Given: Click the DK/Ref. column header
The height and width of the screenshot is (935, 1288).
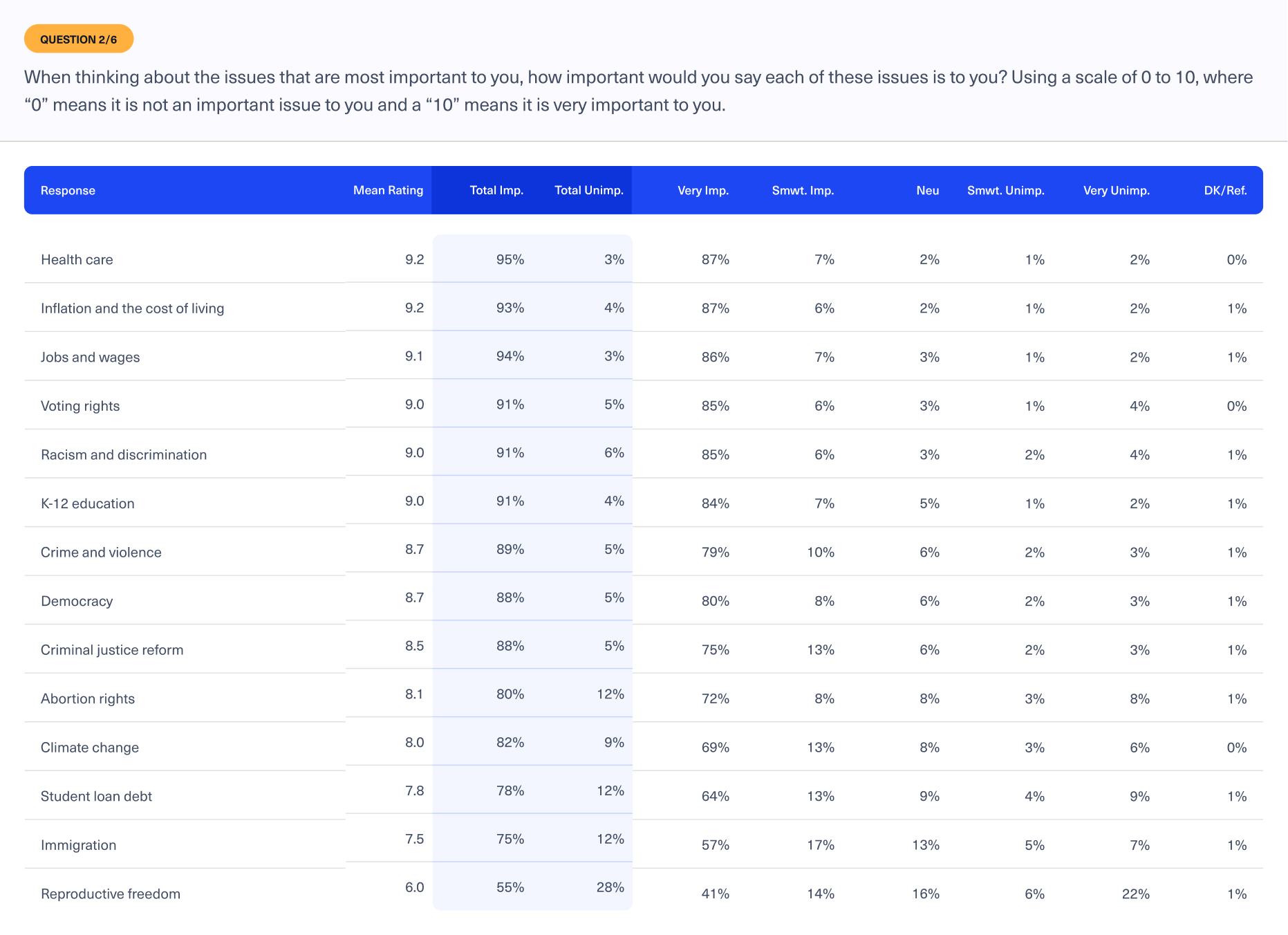Looking at the screenshot, I should (1225, 191).
